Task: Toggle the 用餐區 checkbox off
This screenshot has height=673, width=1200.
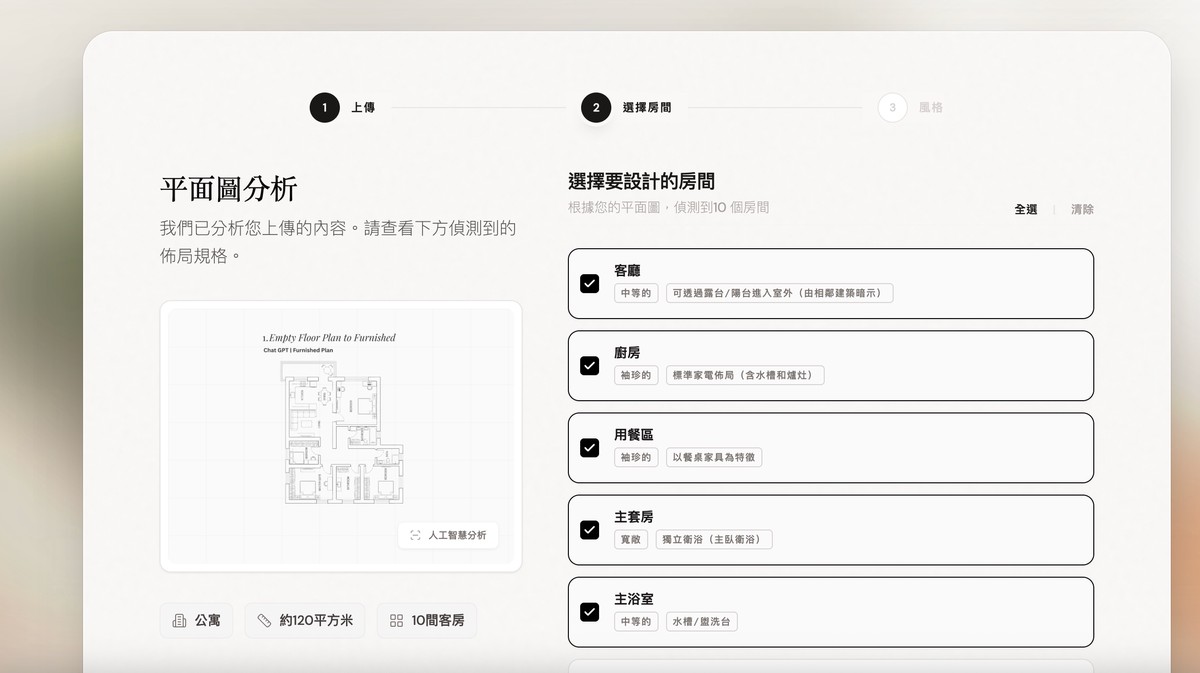Action: [x=590, y=447]
